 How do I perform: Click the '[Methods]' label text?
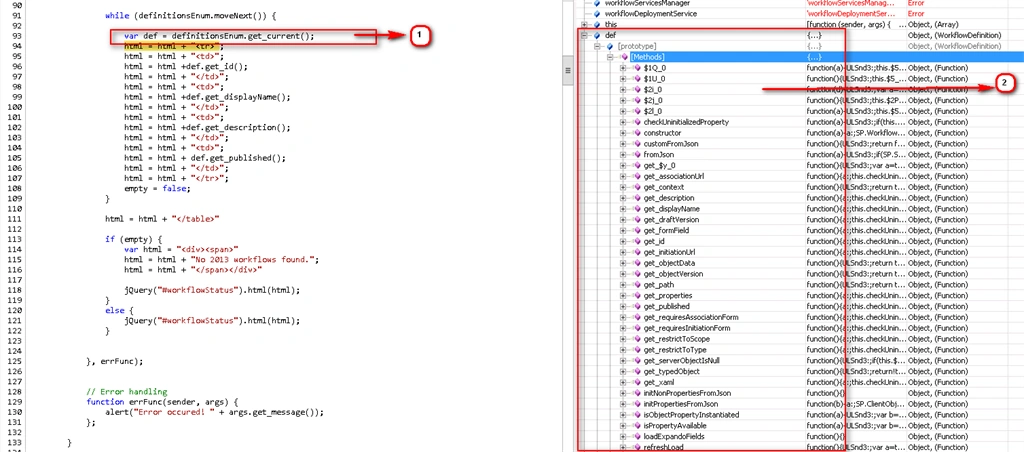pyautogui.click(x=646, y=57)
